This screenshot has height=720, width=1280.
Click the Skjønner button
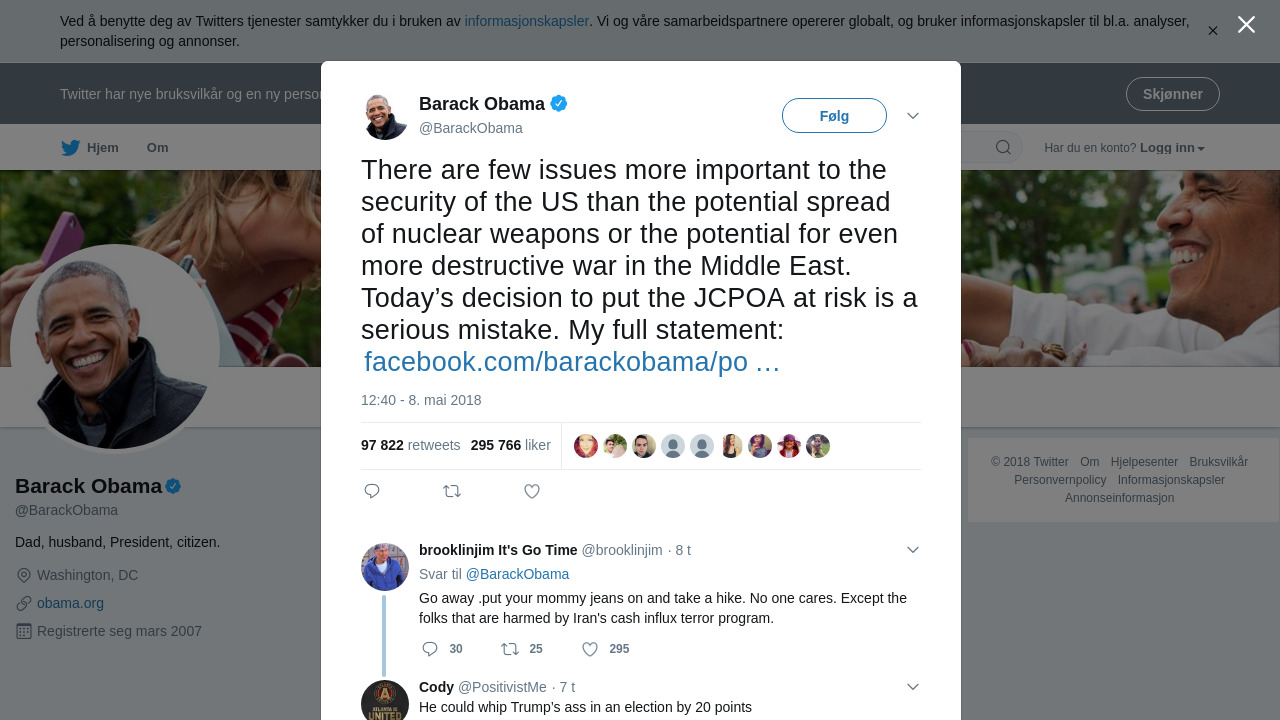point(1172,94)
